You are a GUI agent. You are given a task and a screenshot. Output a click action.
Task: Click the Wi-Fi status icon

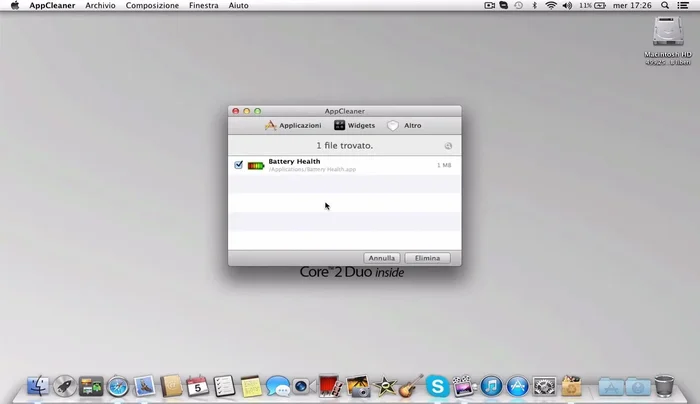click(x=551, y=5)
